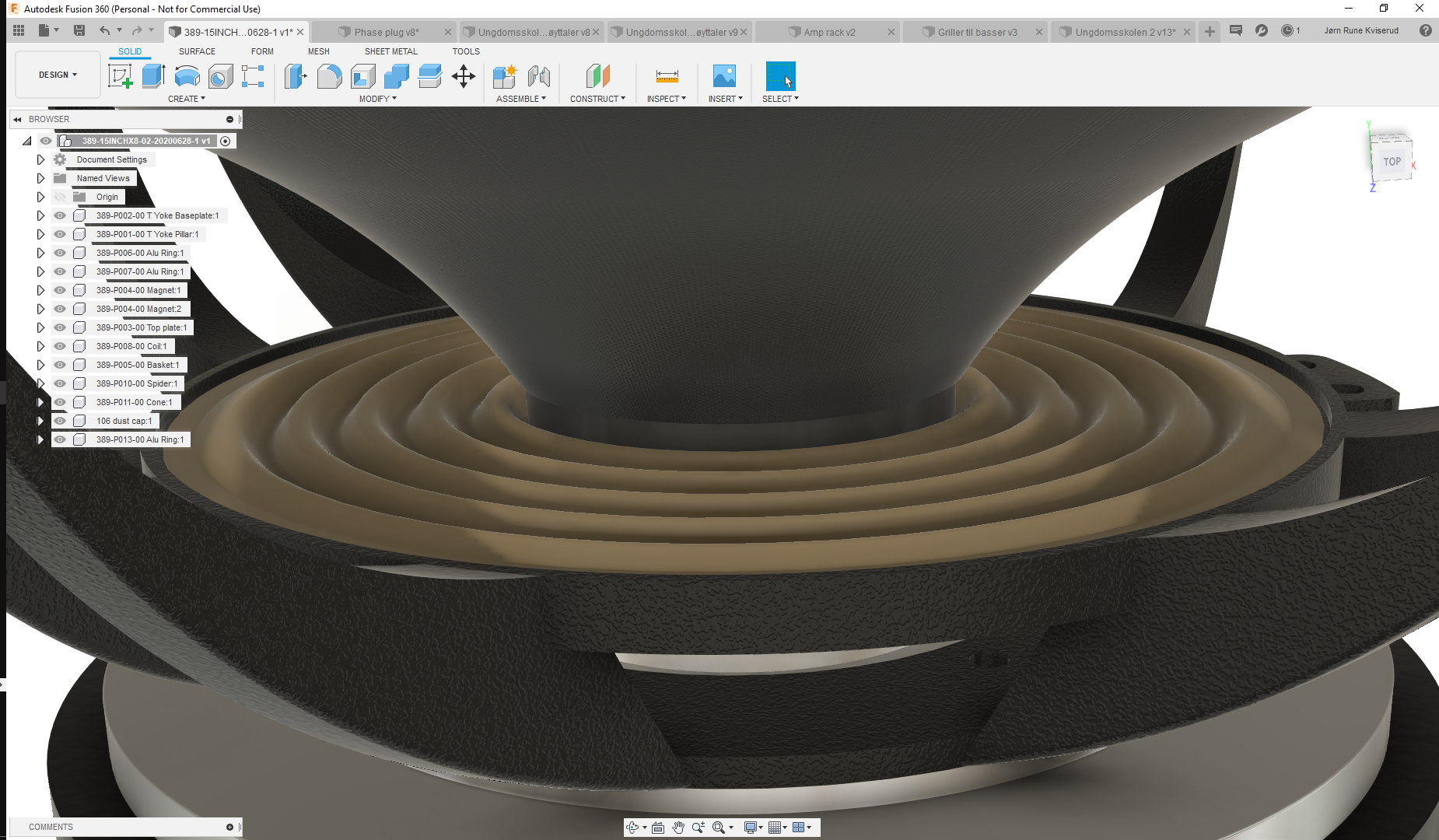Viewport: 1439px width, 840px height.
Task: Open the CONSTRUCT dropdown menu
Action: (597, 99)
